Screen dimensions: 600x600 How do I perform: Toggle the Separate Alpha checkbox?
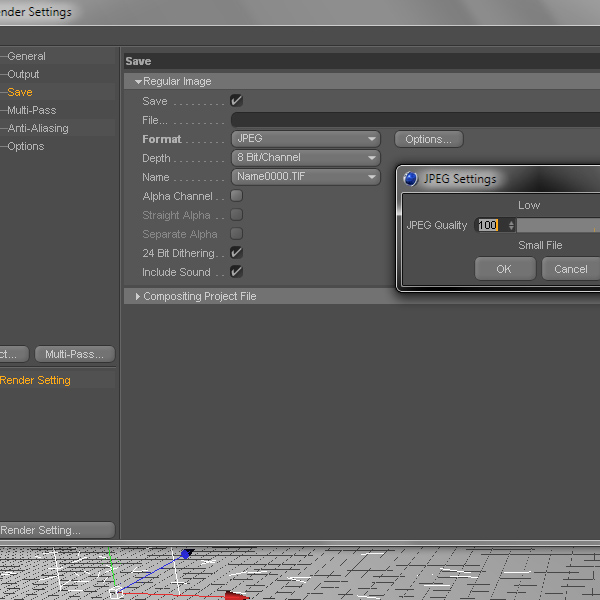coord(236,233)
